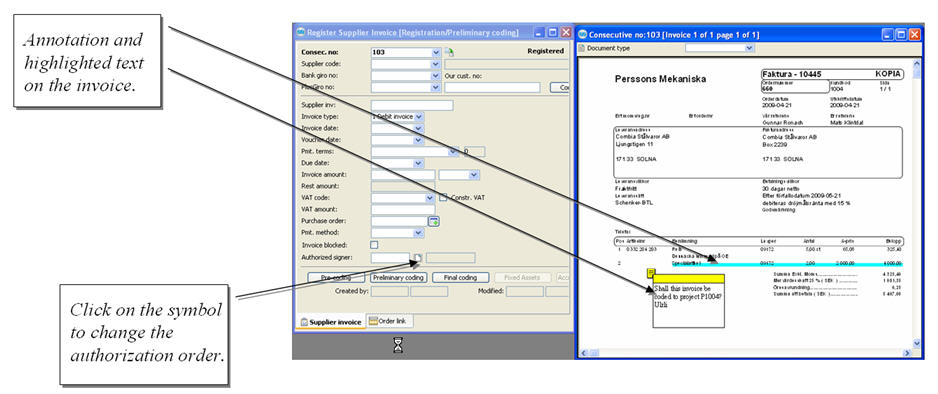The image size is (938, 394).
Task: Click the document icon next to Consec. no field
Action: pyautogui.click(x=450, y=52)
